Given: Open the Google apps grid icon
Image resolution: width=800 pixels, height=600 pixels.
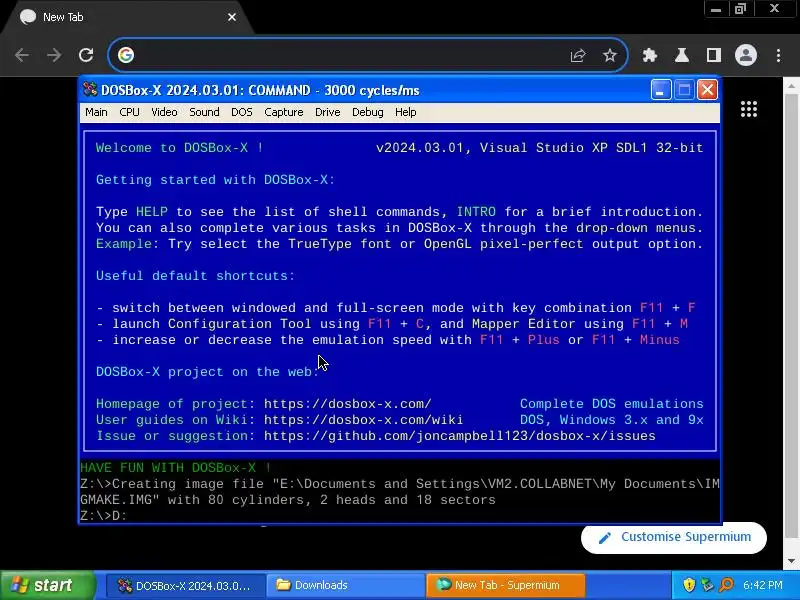Looking at the screenshot, I should pos(748,109).
